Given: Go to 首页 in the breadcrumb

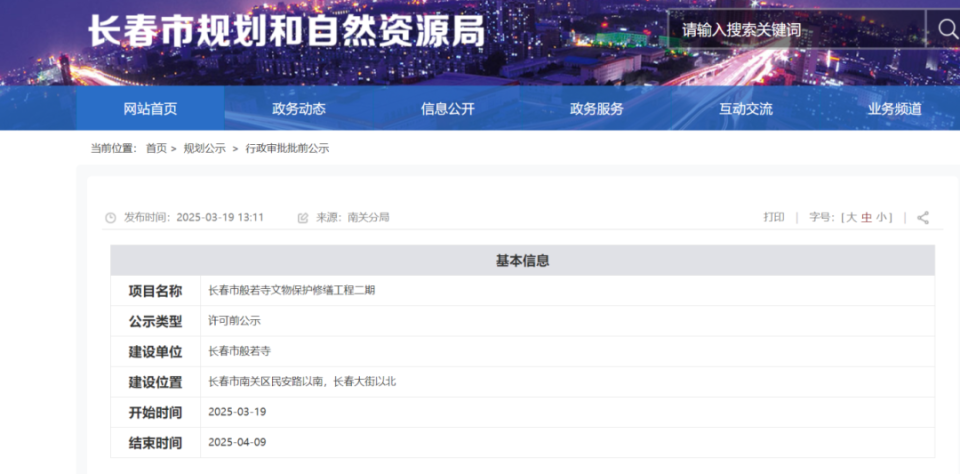Looking at the screenshot, I should point(156,148).
